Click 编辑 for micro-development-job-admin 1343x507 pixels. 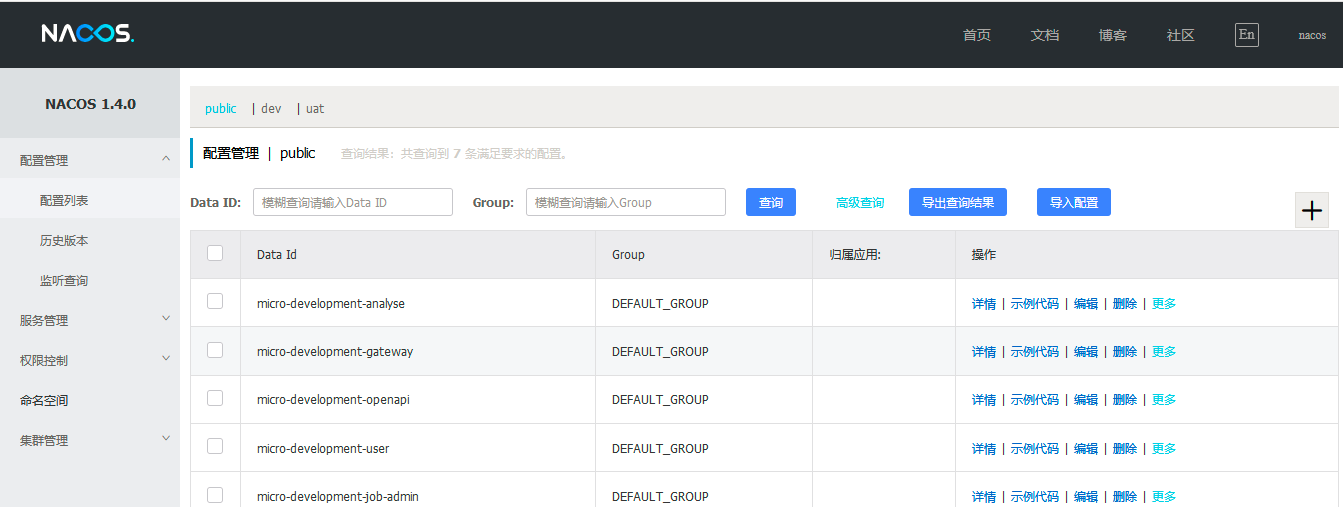(x=1086, y=496)
